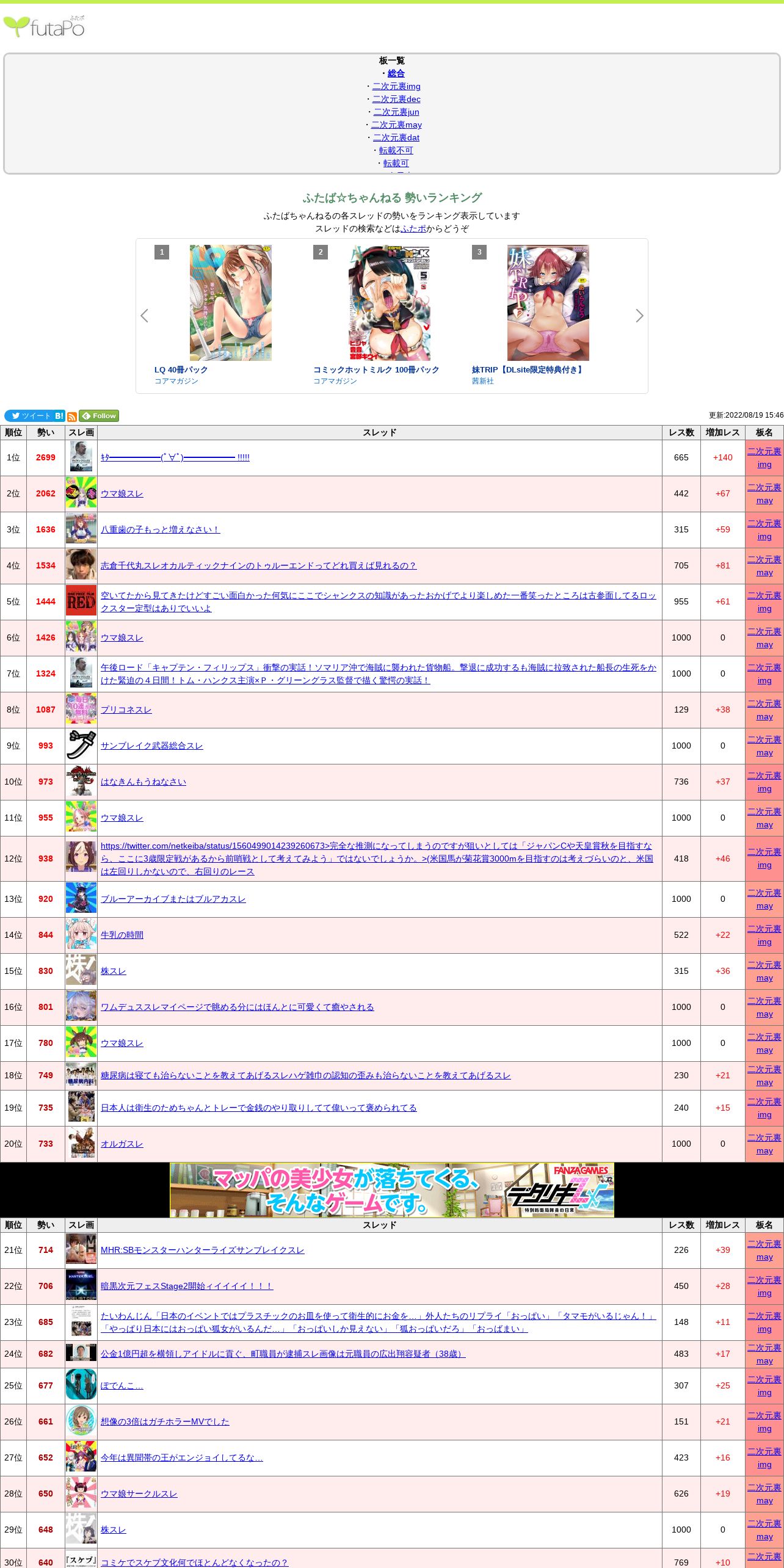Open 想像の3倍はガチホラーMVでした thread
784x1568 pixels.
click(x=165, y=1421)
